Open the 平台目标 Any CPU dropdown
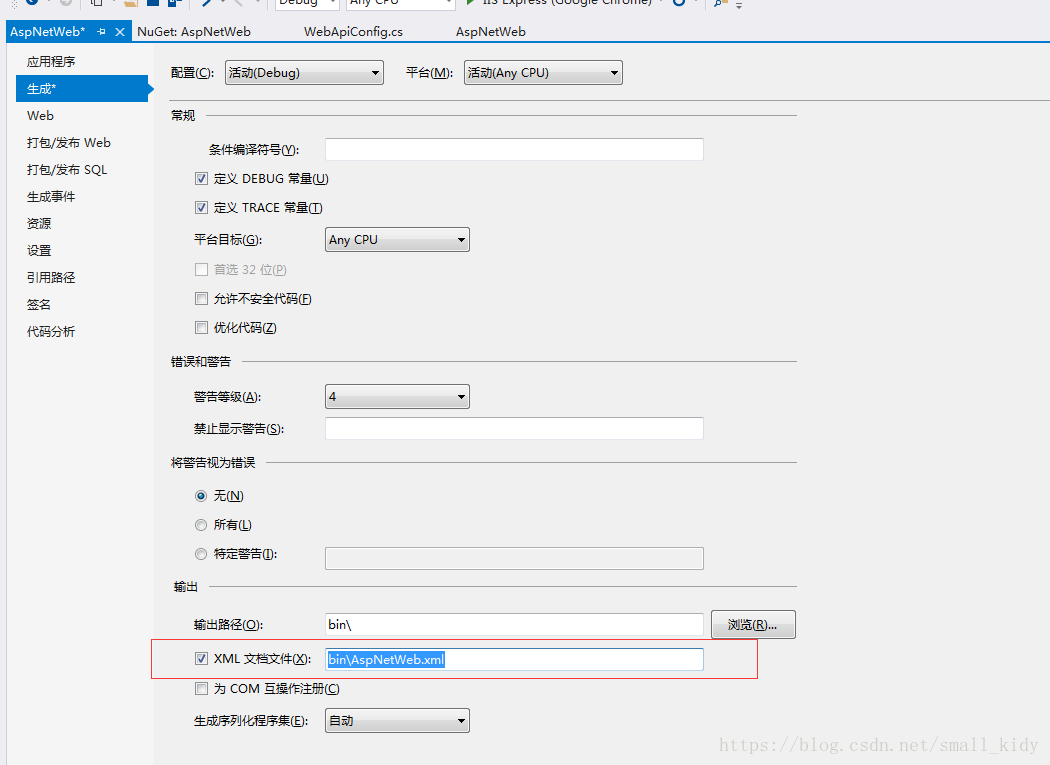The width and height of the screenshot is (1050, 765). pyautogui.click(x=396, y=239)
